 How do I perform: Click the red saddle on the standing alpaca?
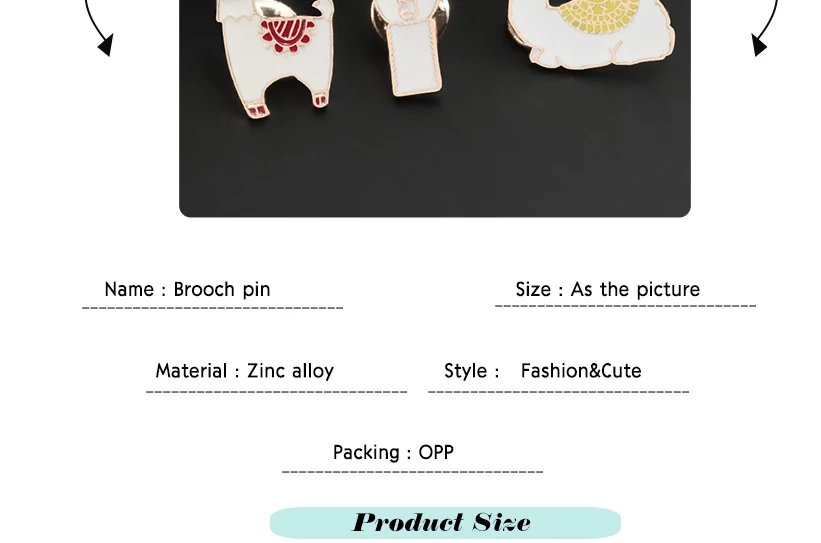287,36
